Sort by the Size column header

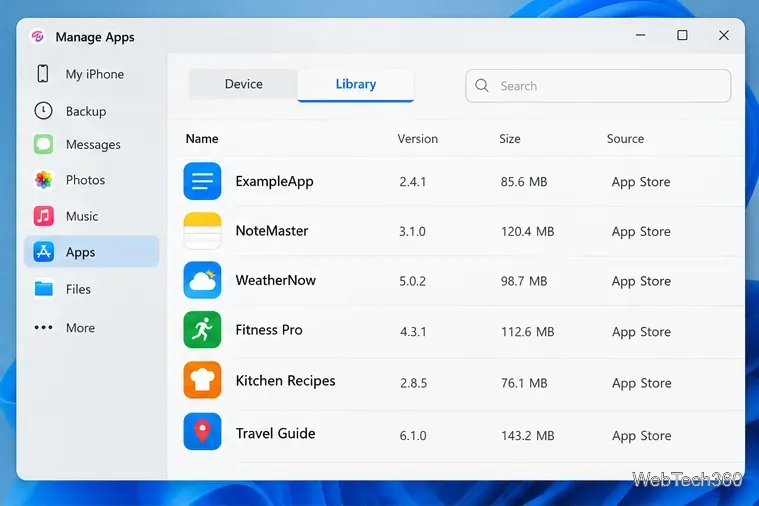coord(510,139)
